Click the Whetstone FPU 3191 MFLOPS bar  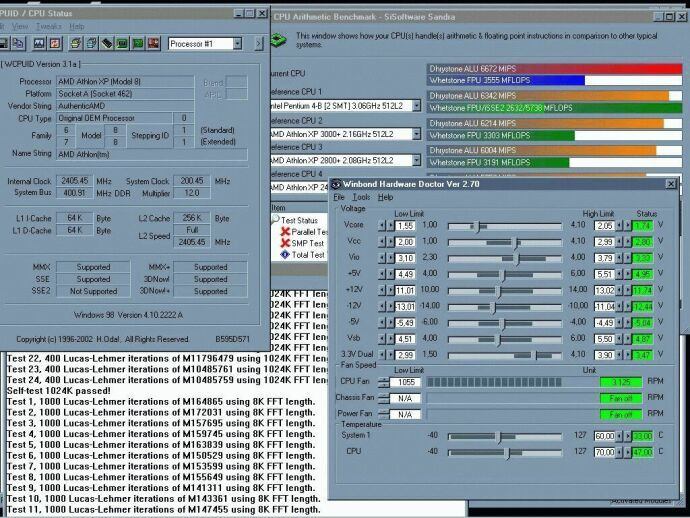[x=554, y=162]
